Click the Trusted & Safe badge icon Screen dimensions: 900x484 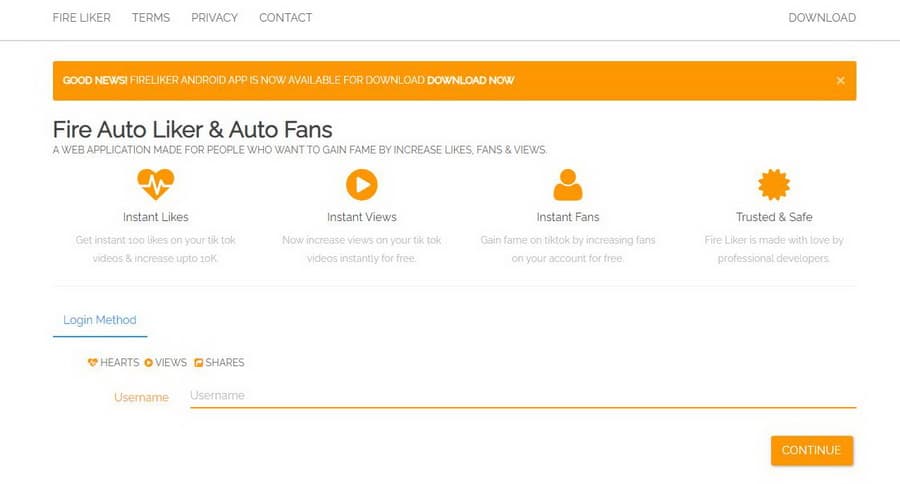point(774,184)
